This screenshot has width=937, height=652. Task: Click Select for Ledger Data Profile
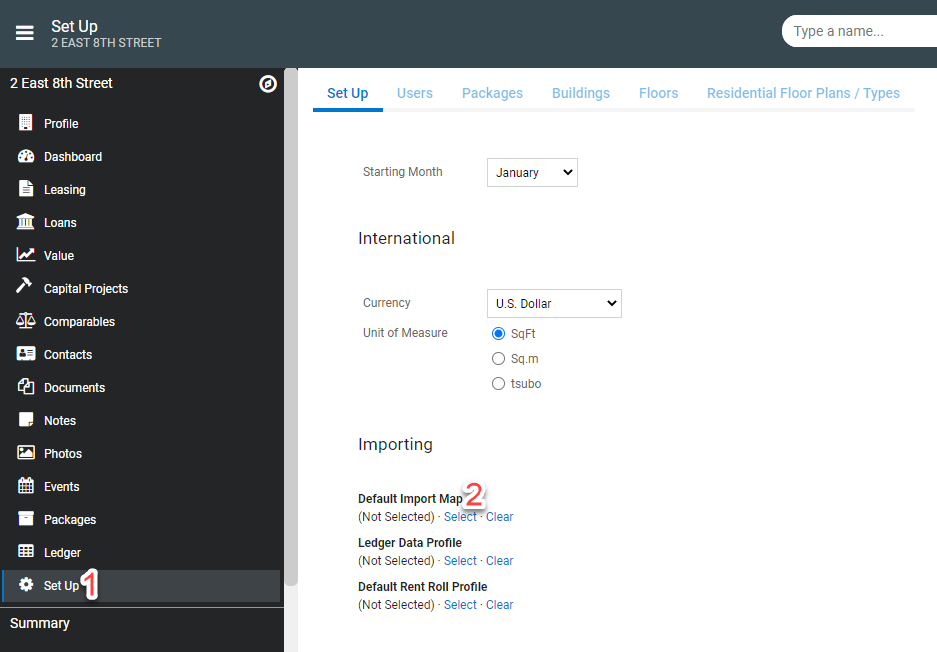coord(460,561)
